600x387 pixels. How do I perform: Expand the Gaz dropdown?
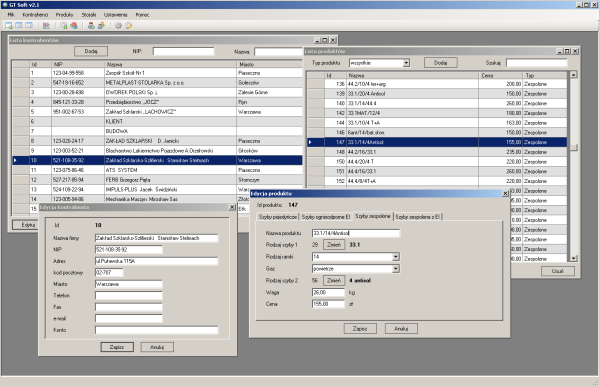[x=396, y=269]
